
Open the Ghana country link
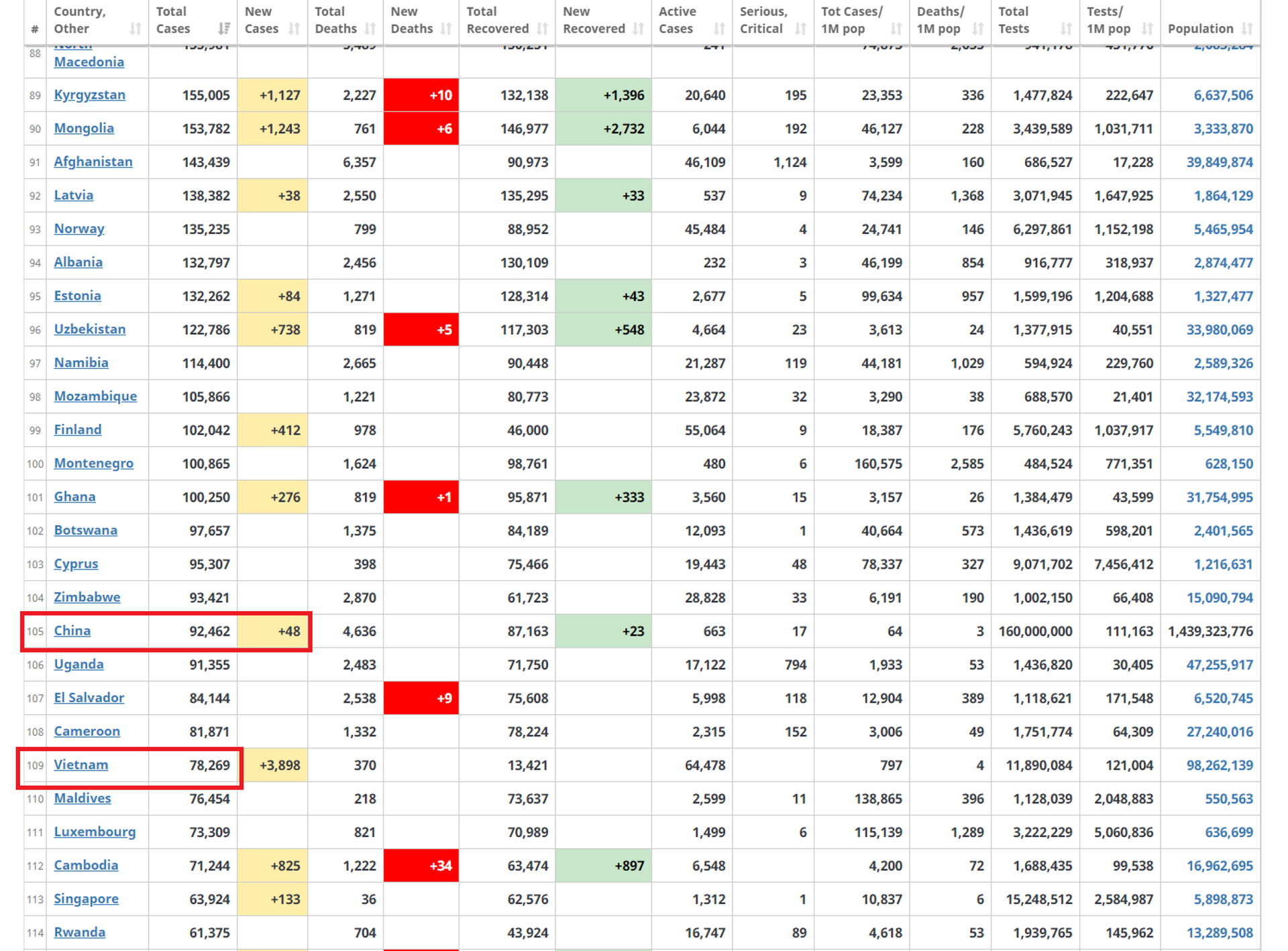tap(75, 497)
